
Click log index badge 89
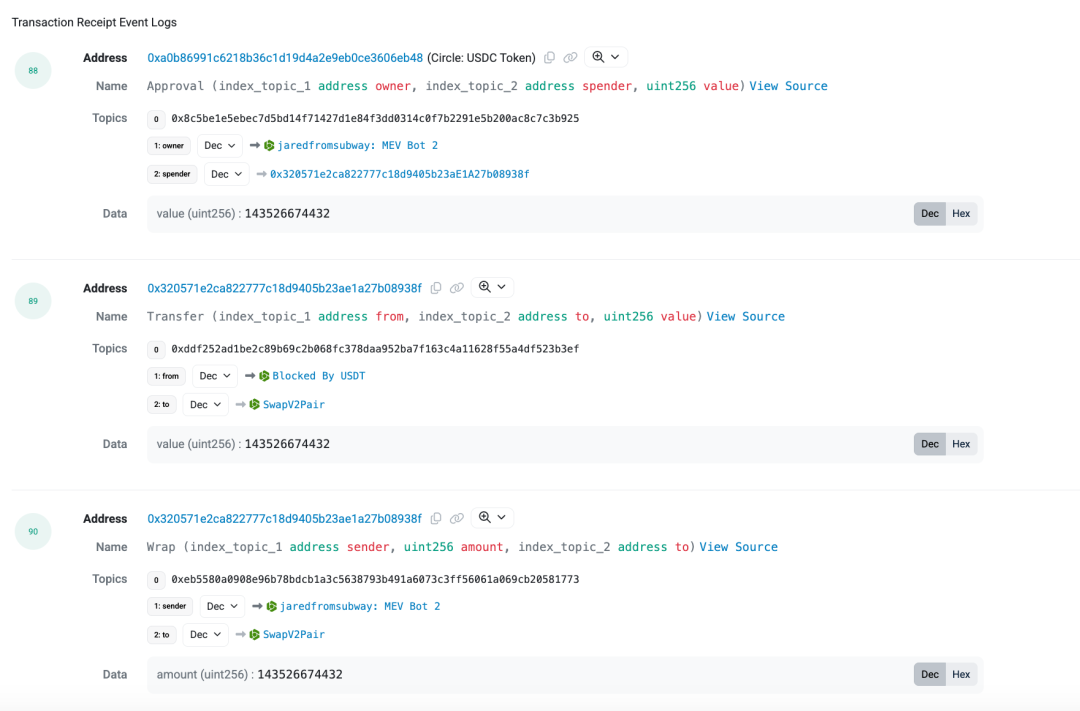(33, 301)
